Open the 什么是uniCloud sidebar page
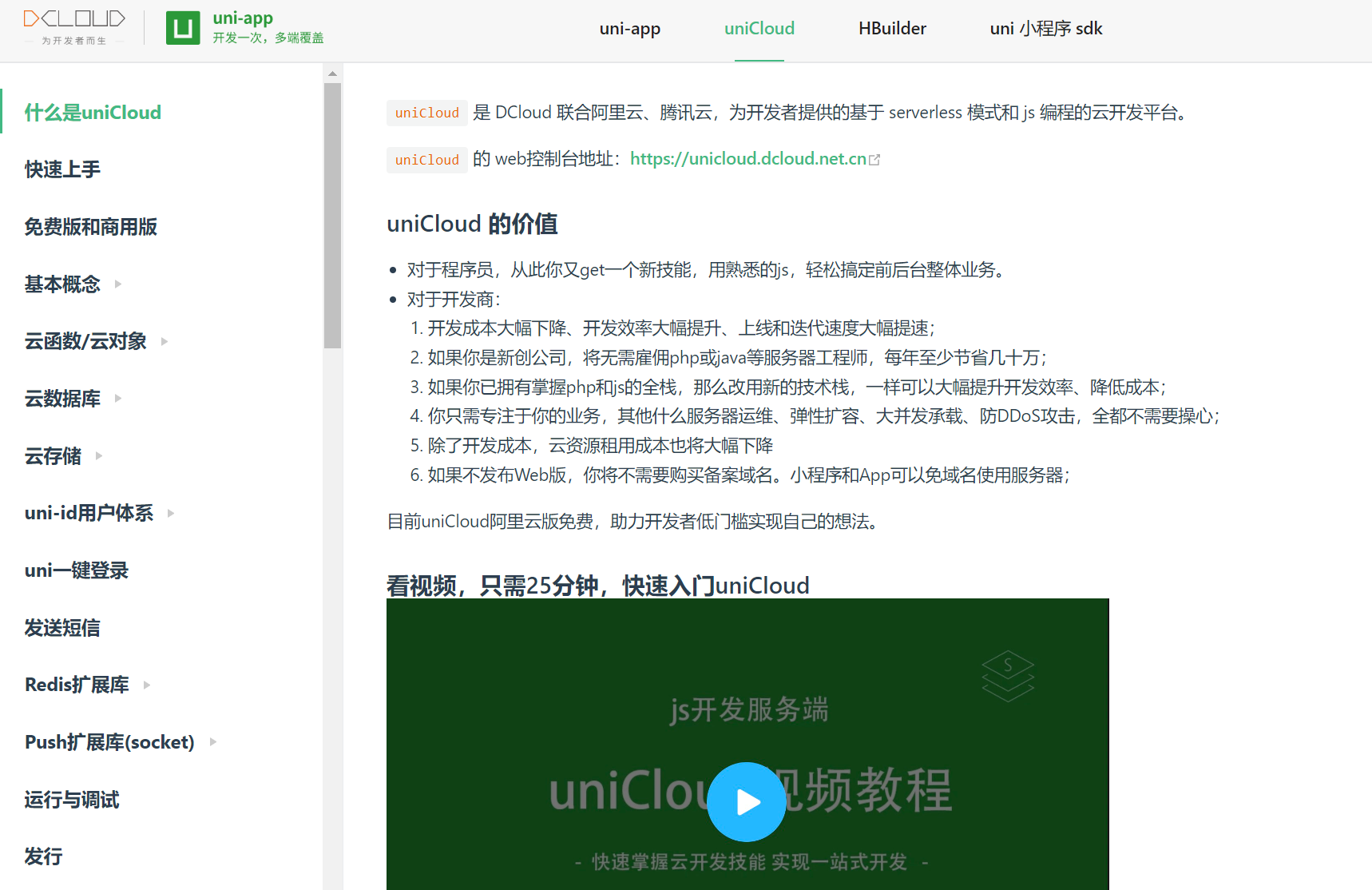 [x=93, y=113]
